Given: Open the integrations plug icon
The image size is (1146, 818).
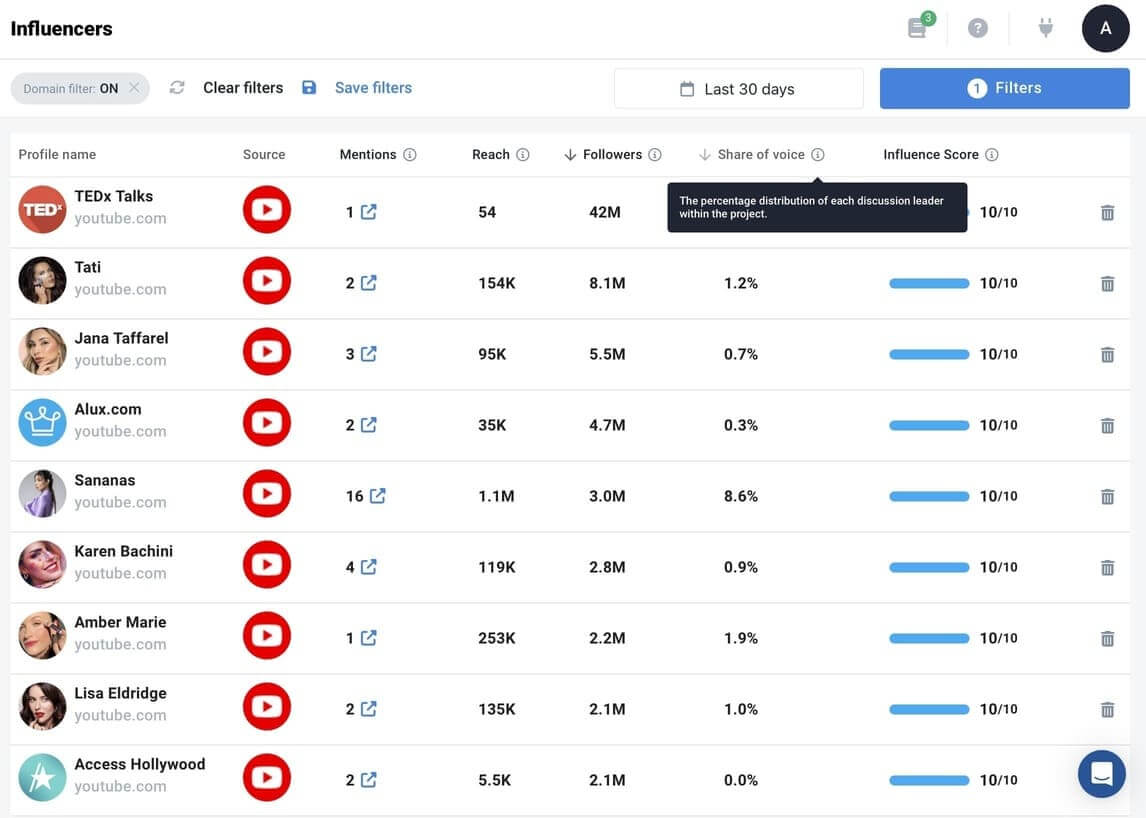Looking at the screenshot, I should [x=1046, y=28].
